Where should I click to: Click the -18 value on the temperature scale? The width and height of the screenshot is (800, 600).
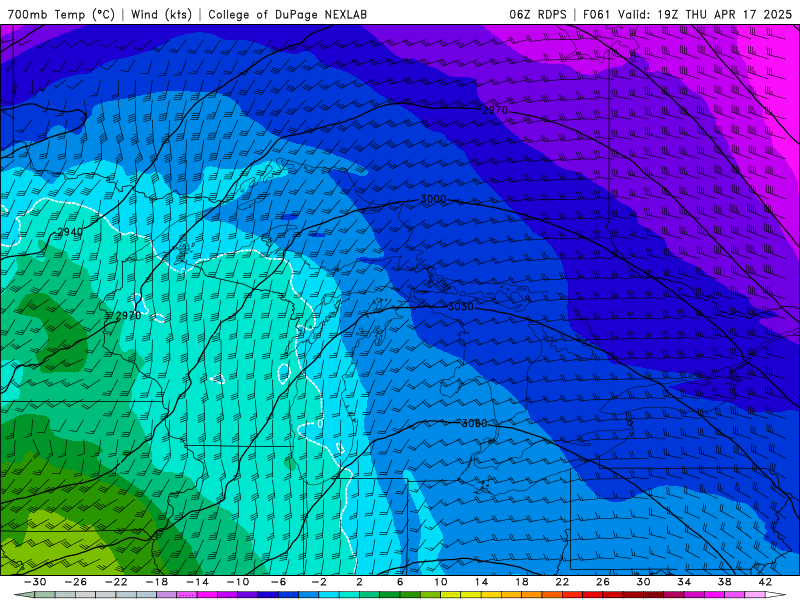(x=157, y=582)
